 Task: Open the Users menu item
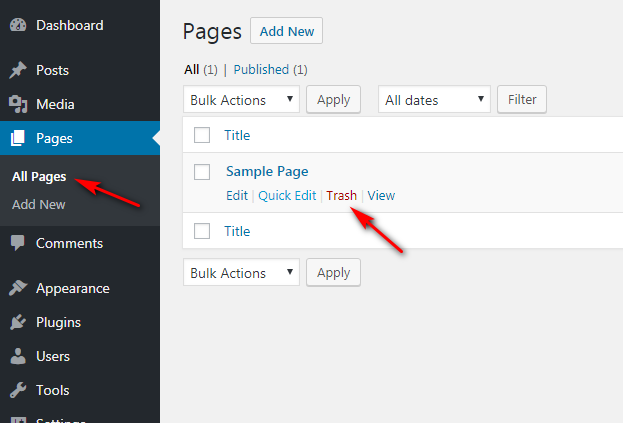tap(53, 357)
